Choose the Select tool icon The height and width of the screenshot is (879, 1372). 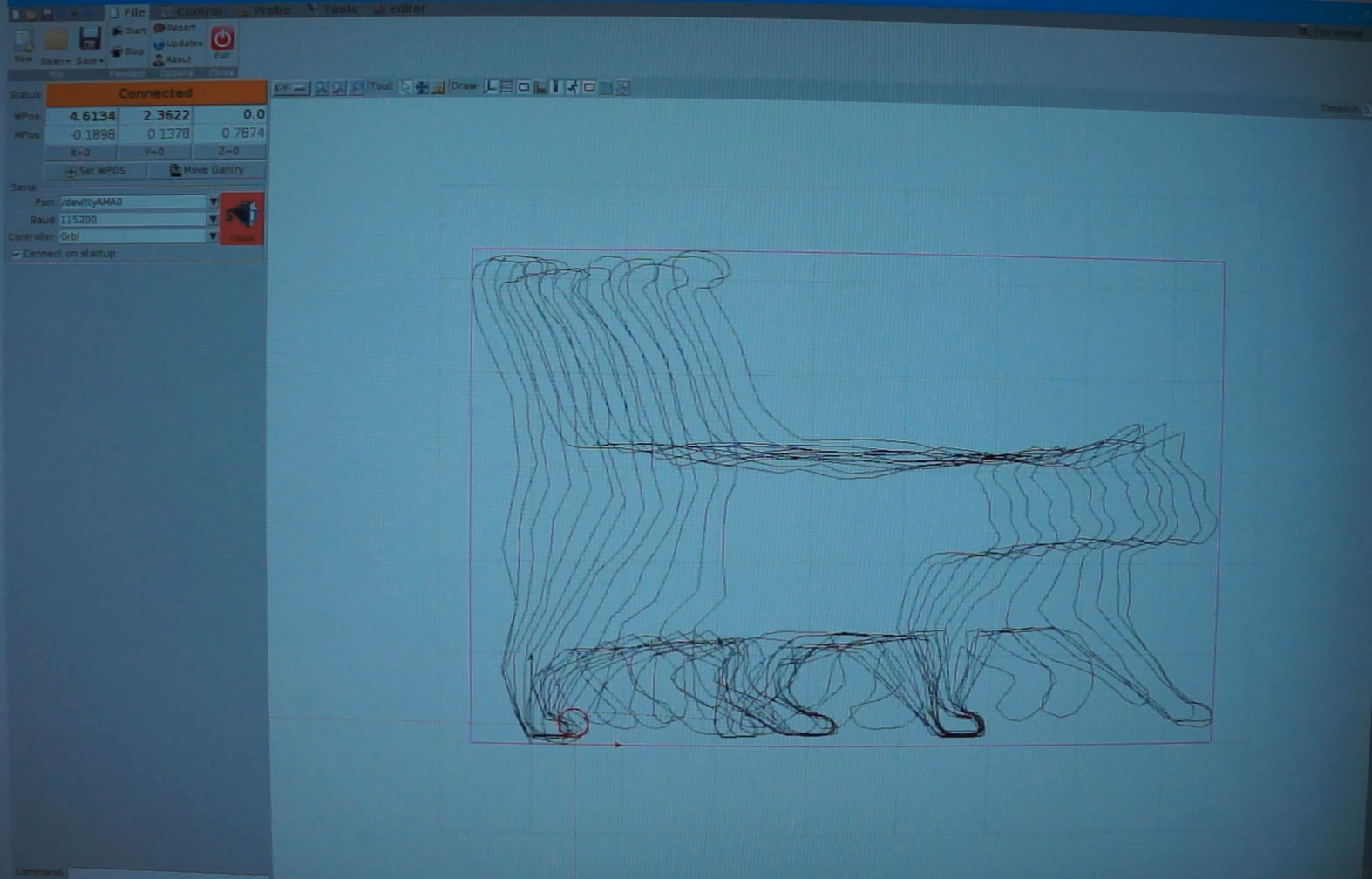coord(405,87)
